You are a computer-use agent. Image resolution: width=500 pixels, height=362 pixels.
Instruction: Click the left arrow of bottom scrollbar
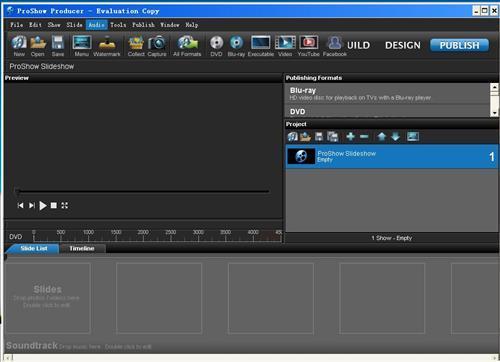tap(9, 358)
